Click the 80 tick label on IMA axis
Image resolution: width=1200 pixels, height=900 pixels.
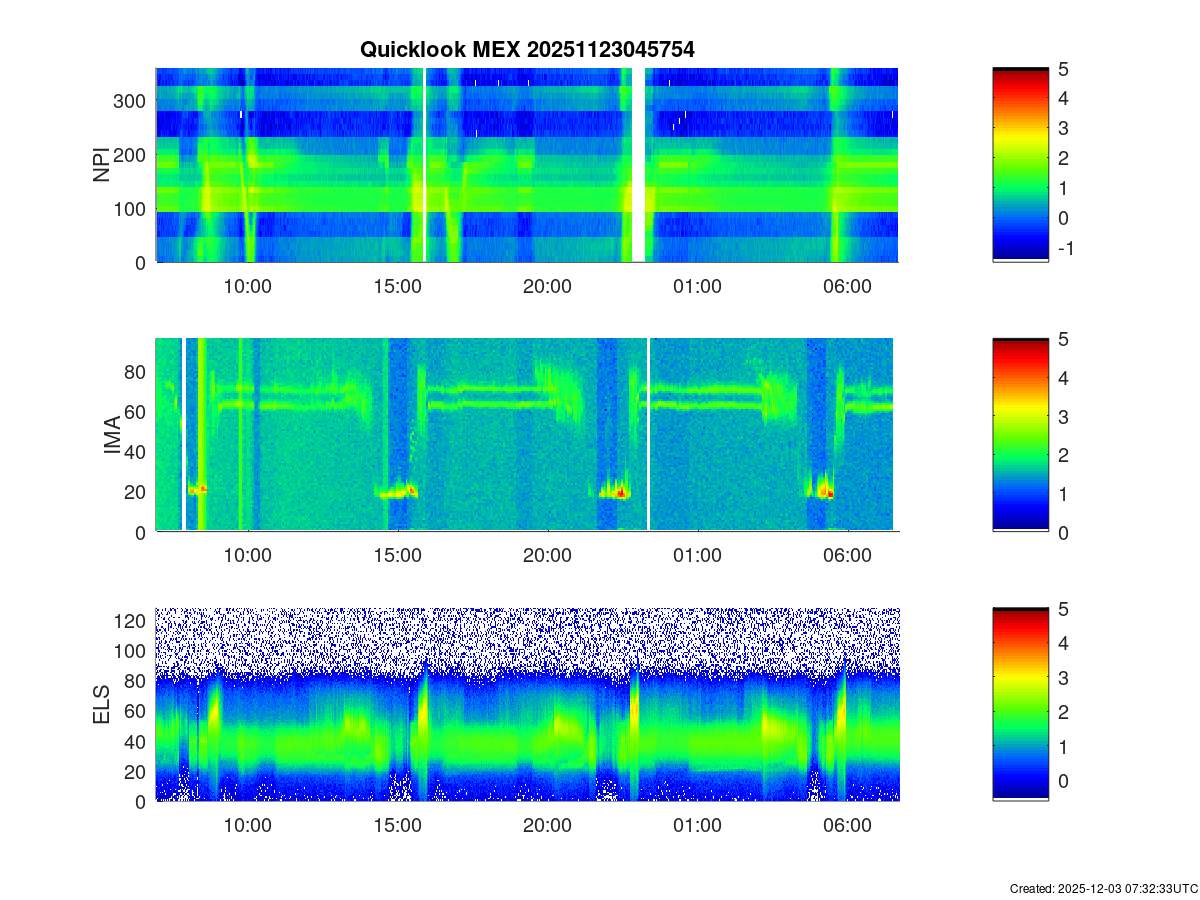136,372
